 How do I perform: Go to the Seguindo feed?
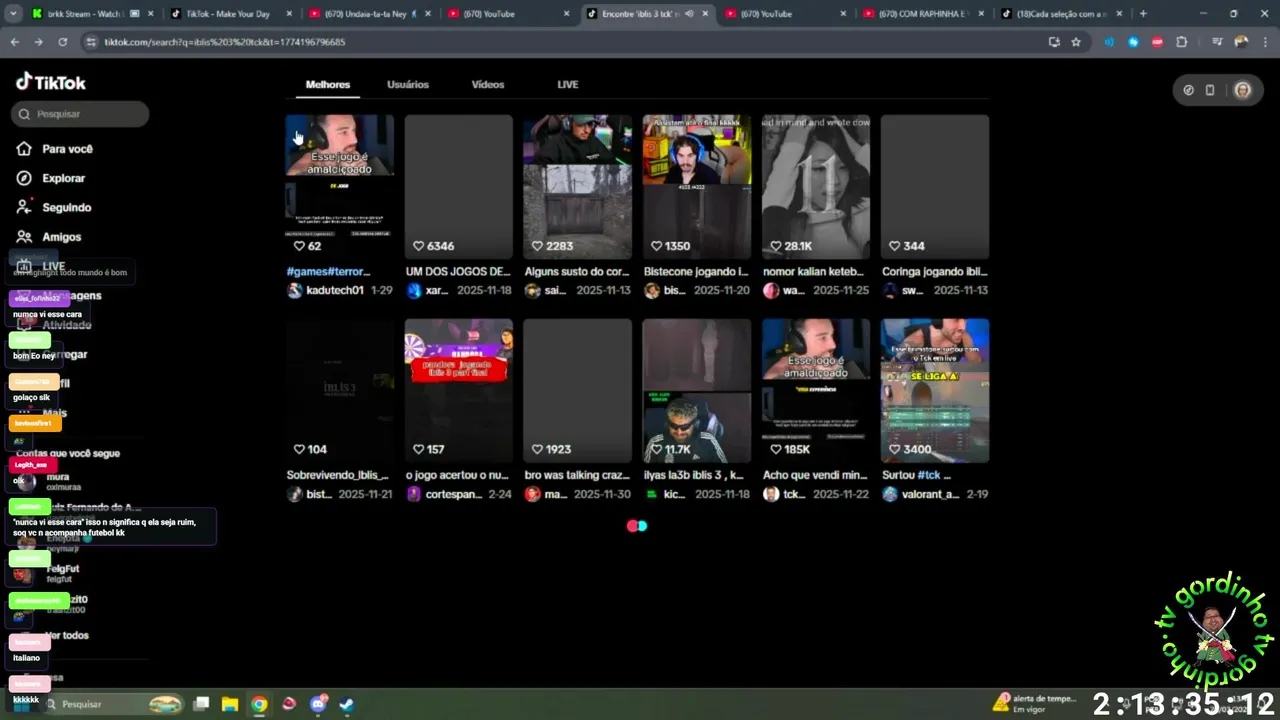(54, 207)
